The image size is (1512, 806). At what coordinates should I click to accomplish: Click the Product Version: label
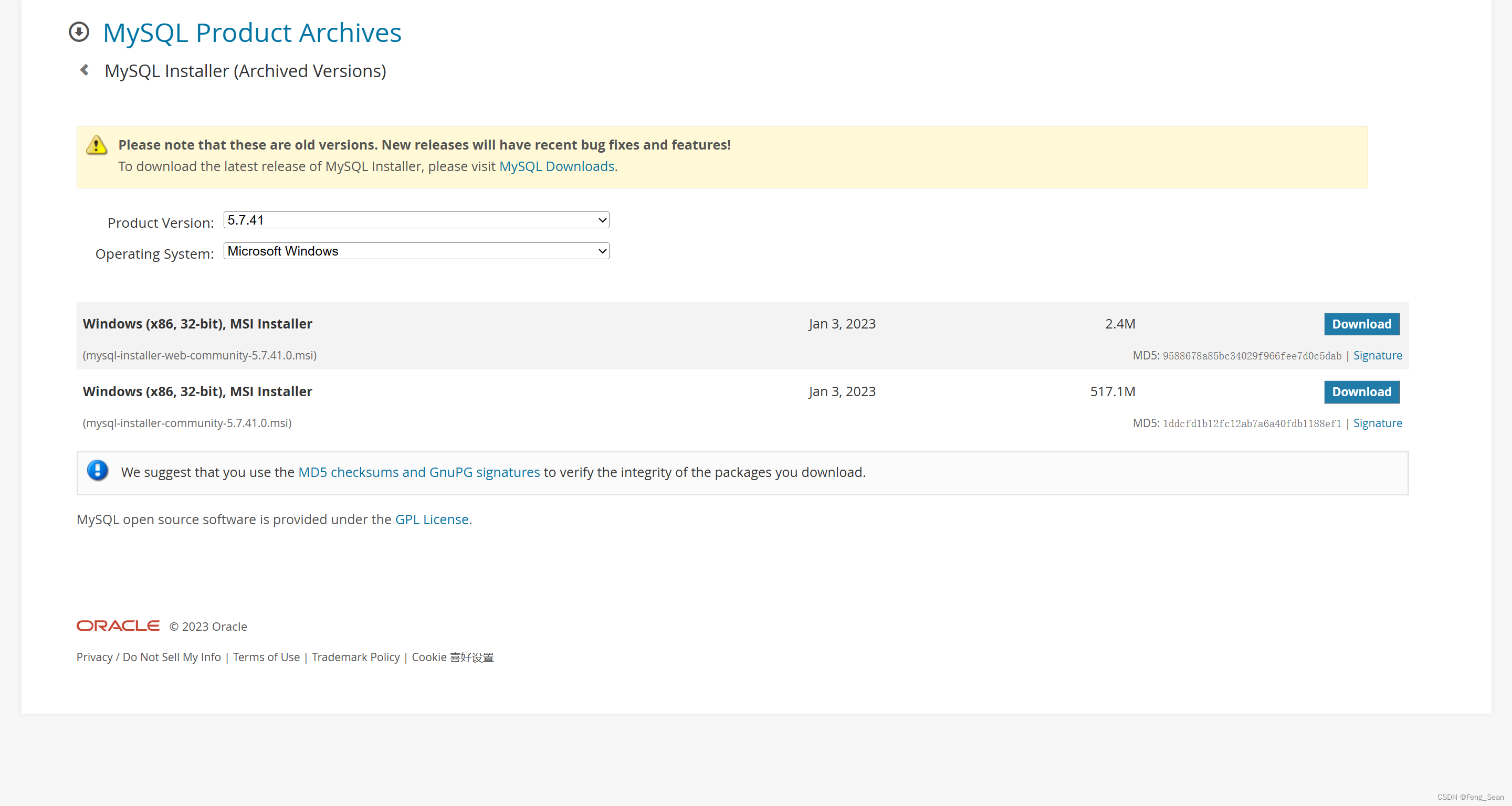161,223
